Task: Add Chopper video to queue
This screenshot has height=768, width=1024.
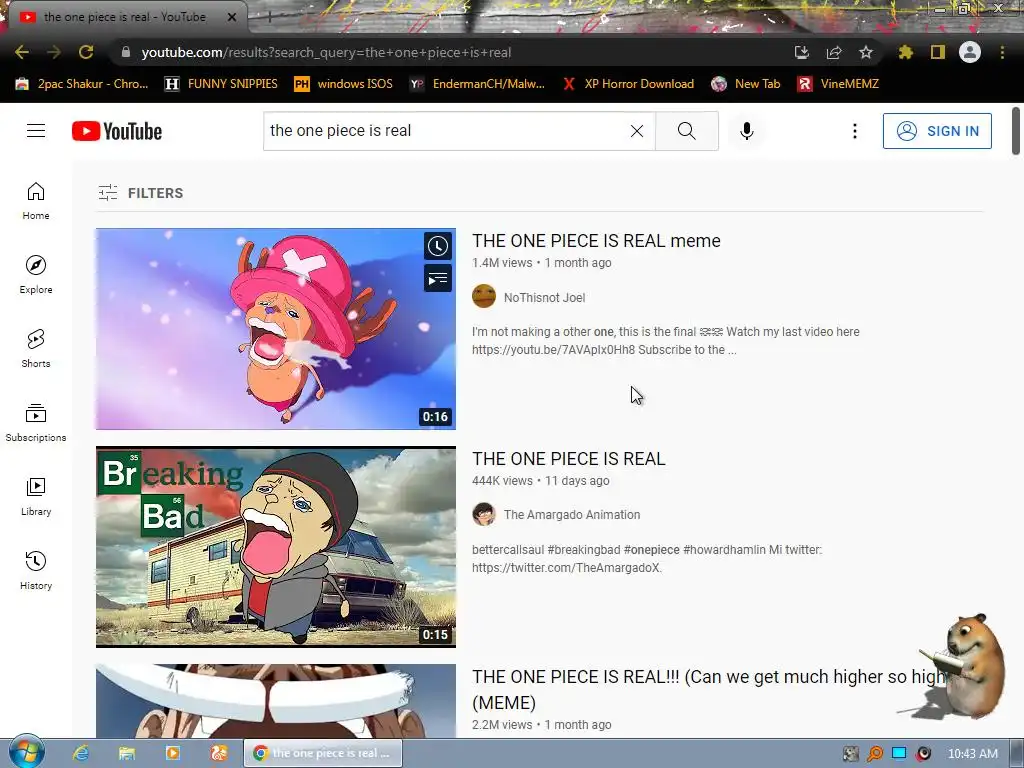Action: point(438,278)
